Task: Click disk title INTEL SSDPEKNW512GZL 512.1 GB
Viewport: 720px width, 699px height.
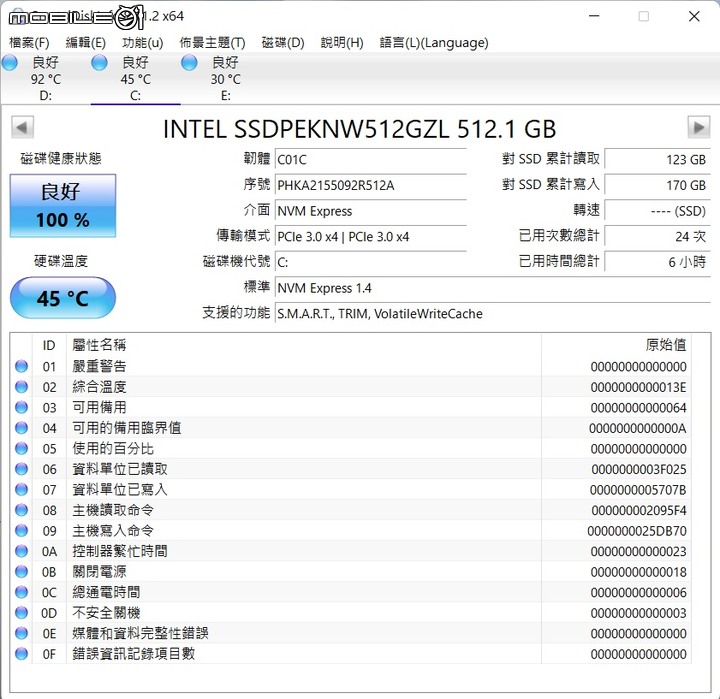Action: tap(360, 129)
